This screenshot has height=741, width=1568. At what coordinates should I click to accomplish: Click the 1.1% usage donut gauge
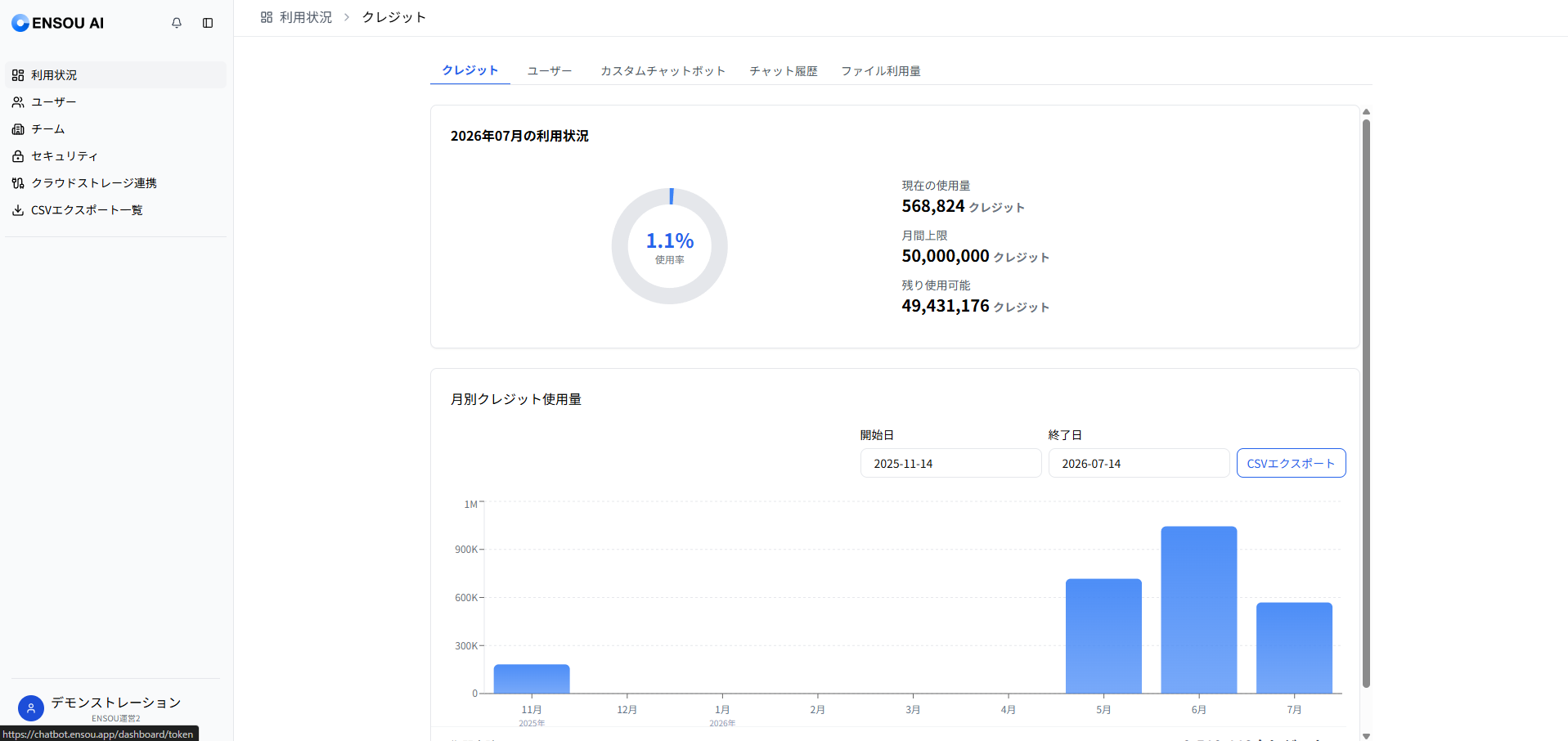click(x=670, y=246)
